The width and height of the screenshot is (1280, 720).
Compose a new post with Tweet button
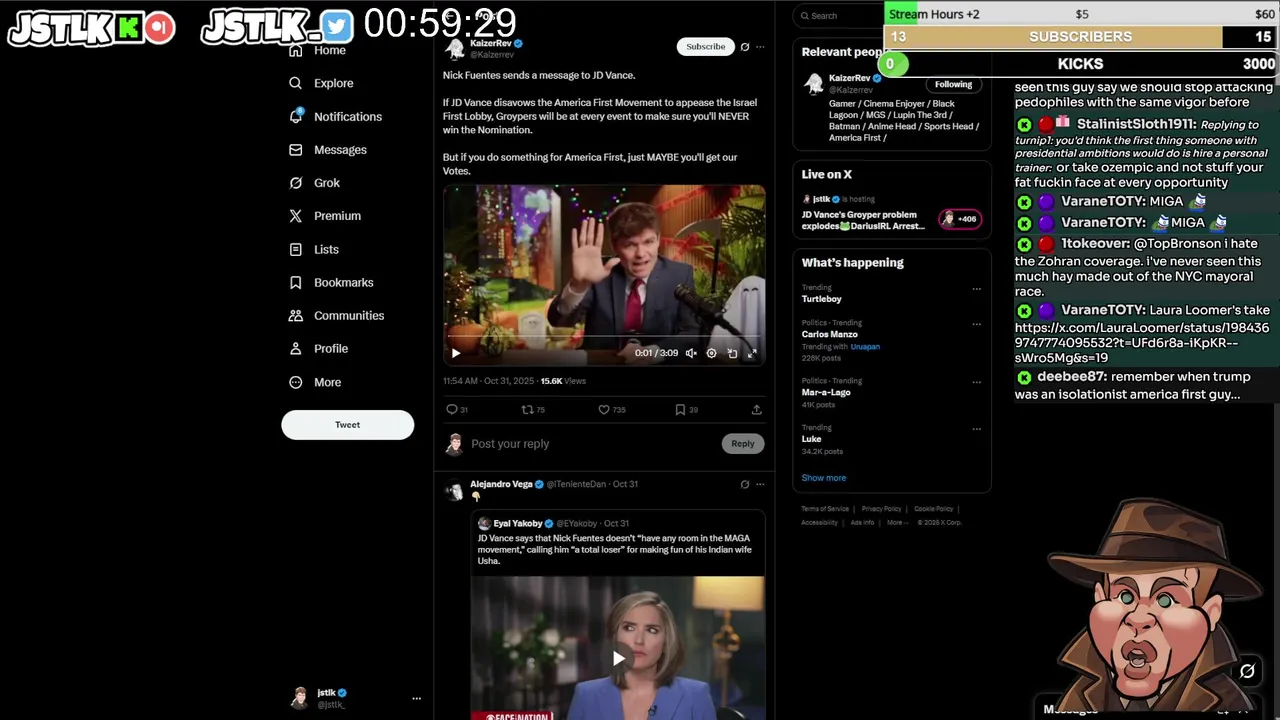tap(347, 425)
